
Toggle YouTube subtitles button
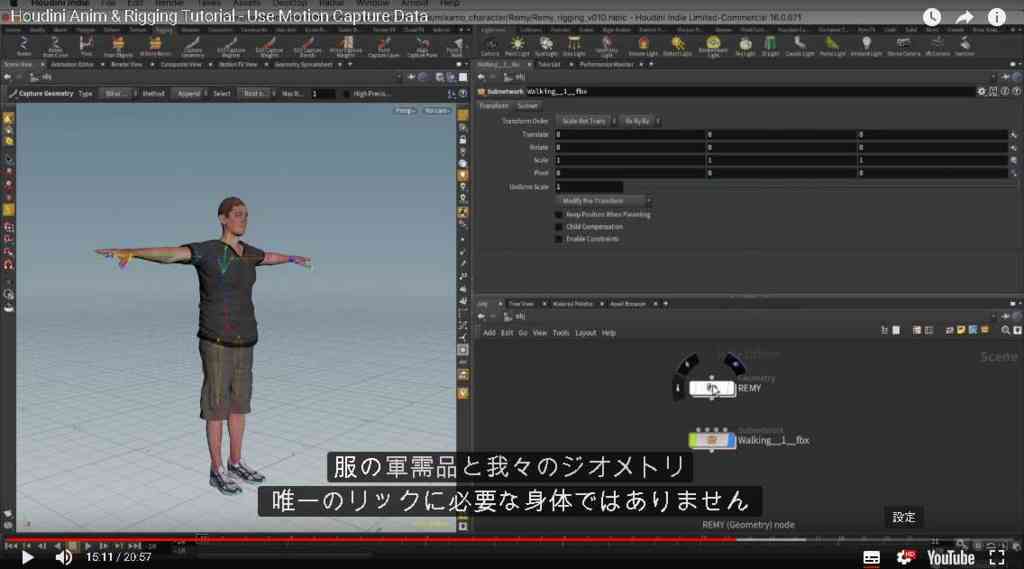(x=871, y=558)
